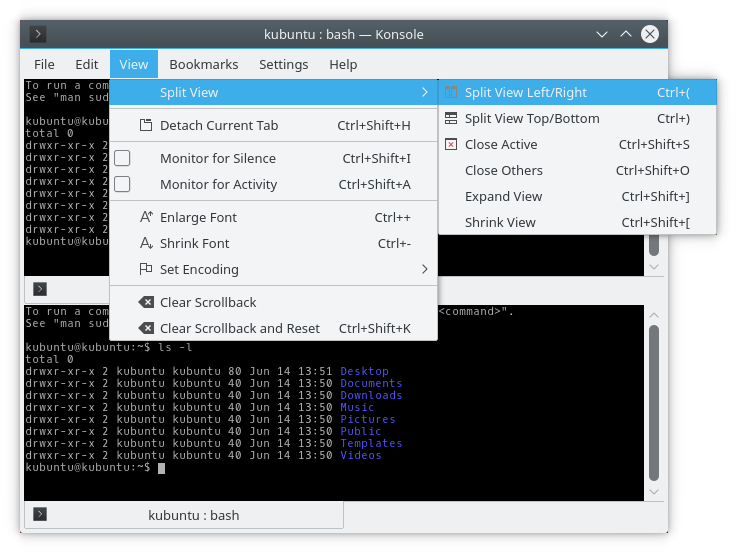Click the Close Active red X icon
This screenshot has height=553, width=737.
pos(451,144)
